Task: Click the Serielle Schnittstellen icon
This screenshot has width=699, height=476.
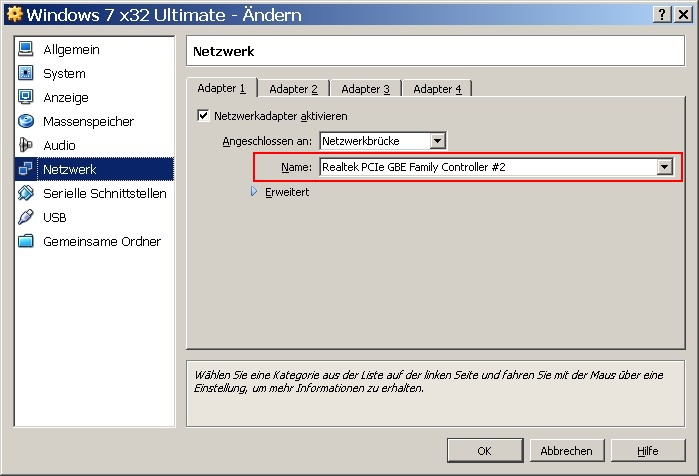Action: 26,193
